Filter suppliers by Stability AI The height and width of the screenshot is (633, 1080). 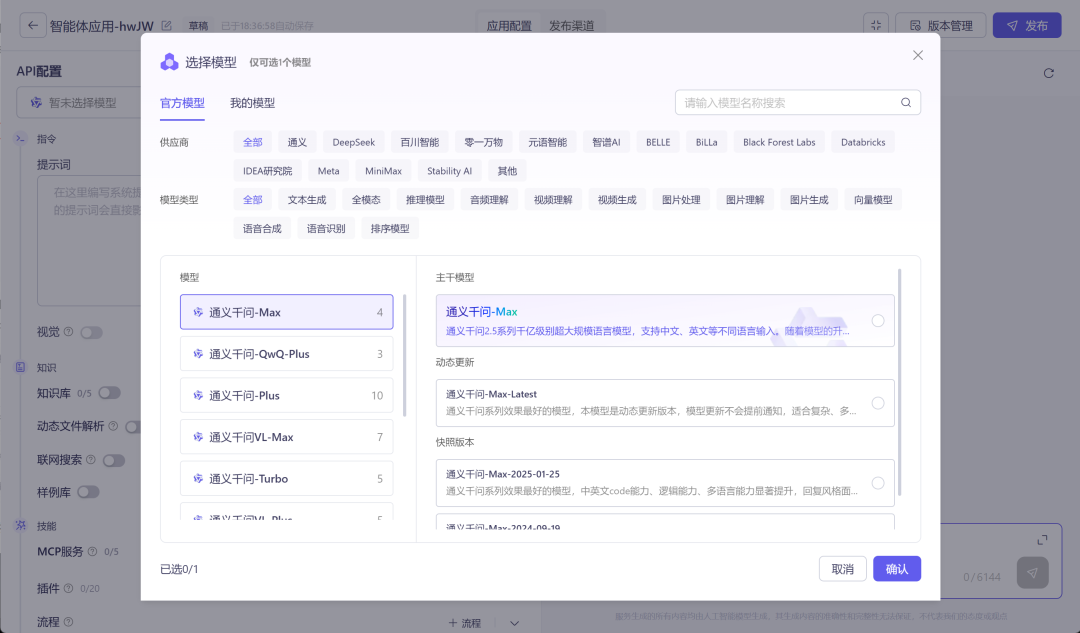(x=449, y=171)
